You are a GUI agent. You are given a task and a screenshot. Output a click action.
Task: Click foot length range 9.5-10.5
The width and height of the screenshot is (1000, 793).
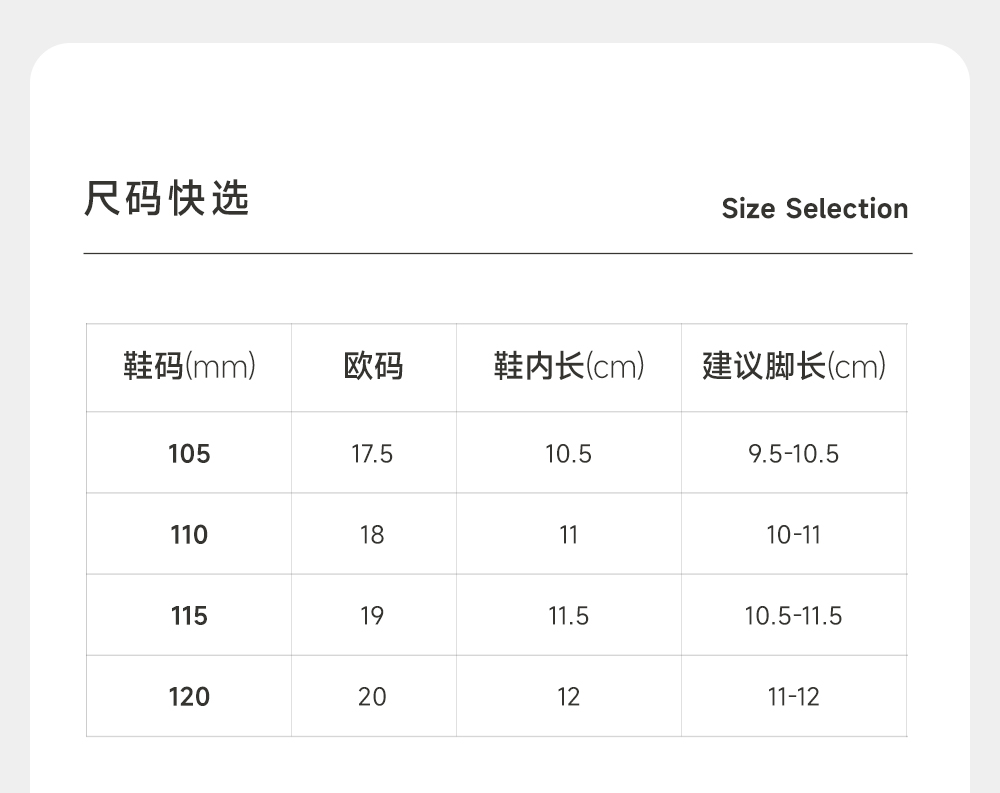click(x=794, y=454)
